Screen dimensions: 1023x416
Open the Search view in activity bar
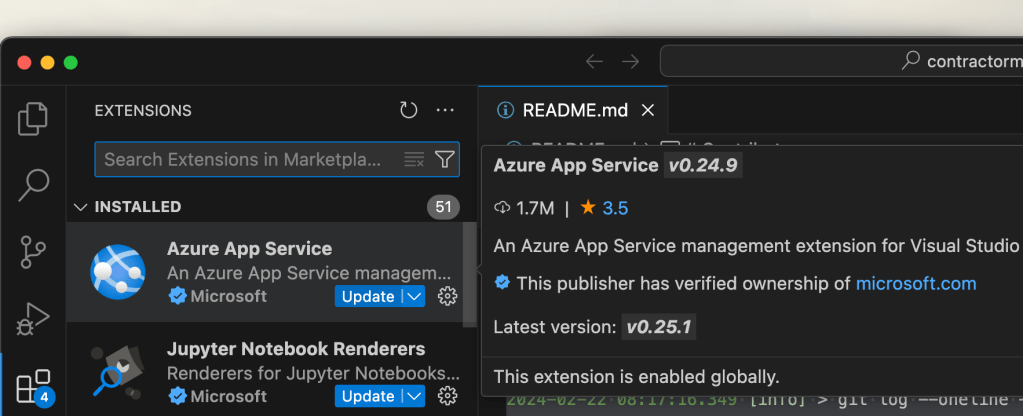click(x=33, y=185)
